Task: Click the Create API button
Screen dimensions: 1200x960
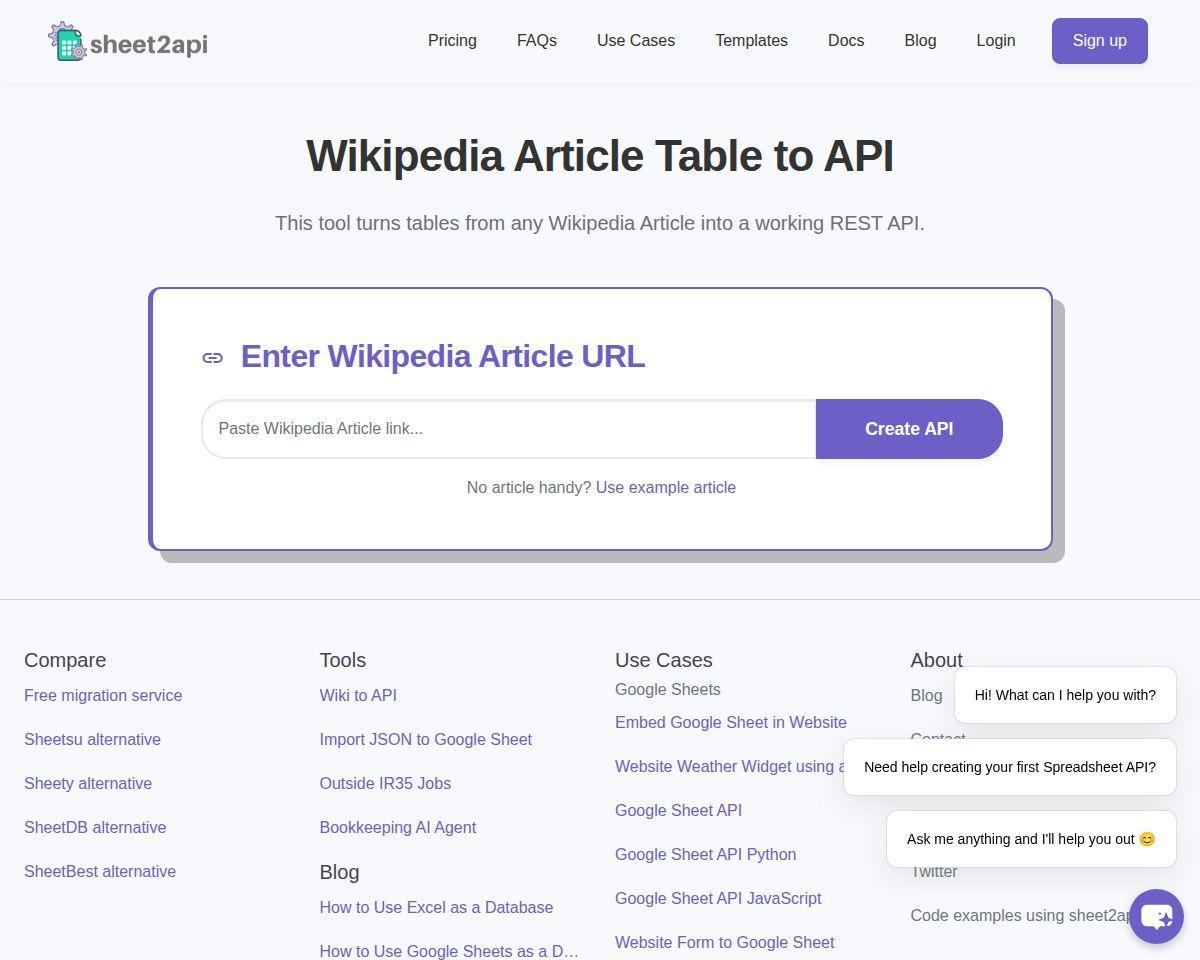Action: 909,429
